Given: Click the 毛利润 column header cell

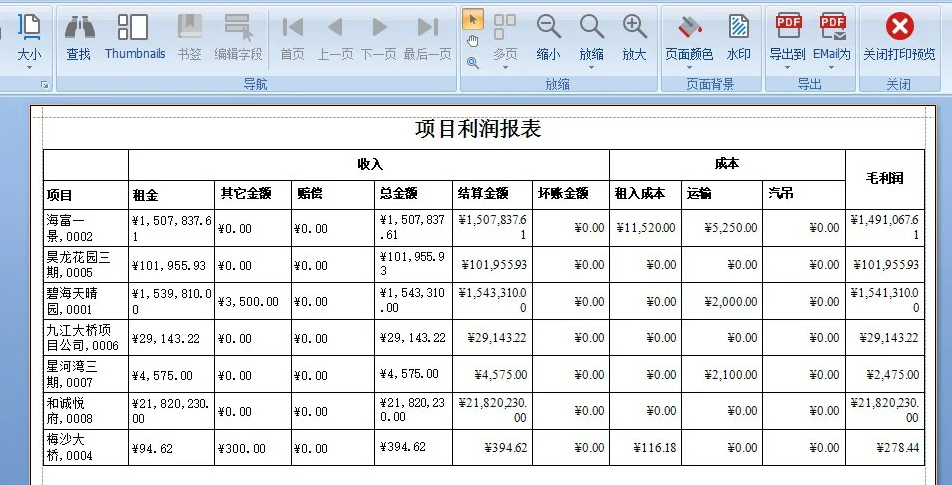Looking at the screenshot, I should [x=884, y=178].
